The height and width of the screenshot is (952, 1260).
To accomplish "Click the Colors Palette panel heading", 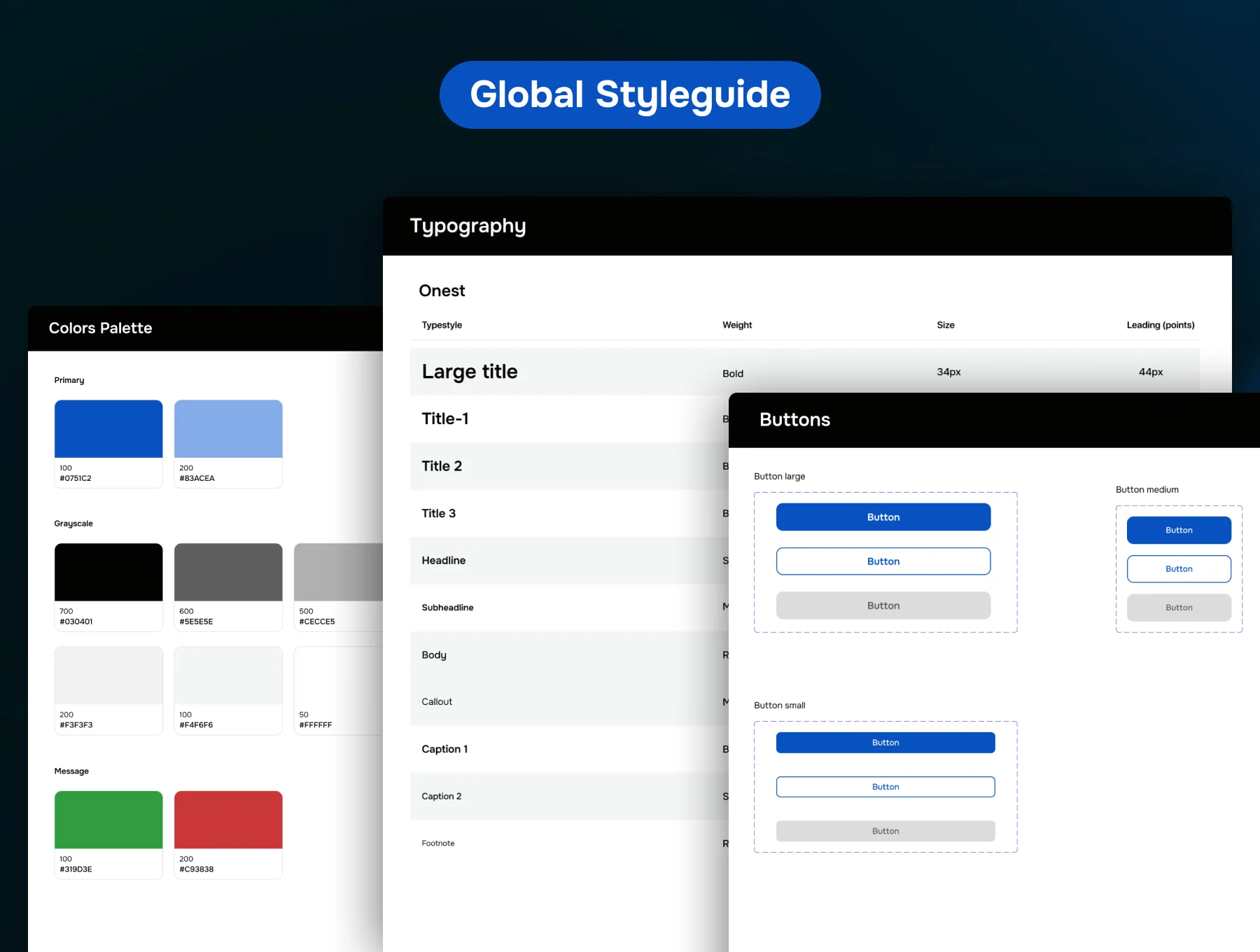I will point(100,328).
